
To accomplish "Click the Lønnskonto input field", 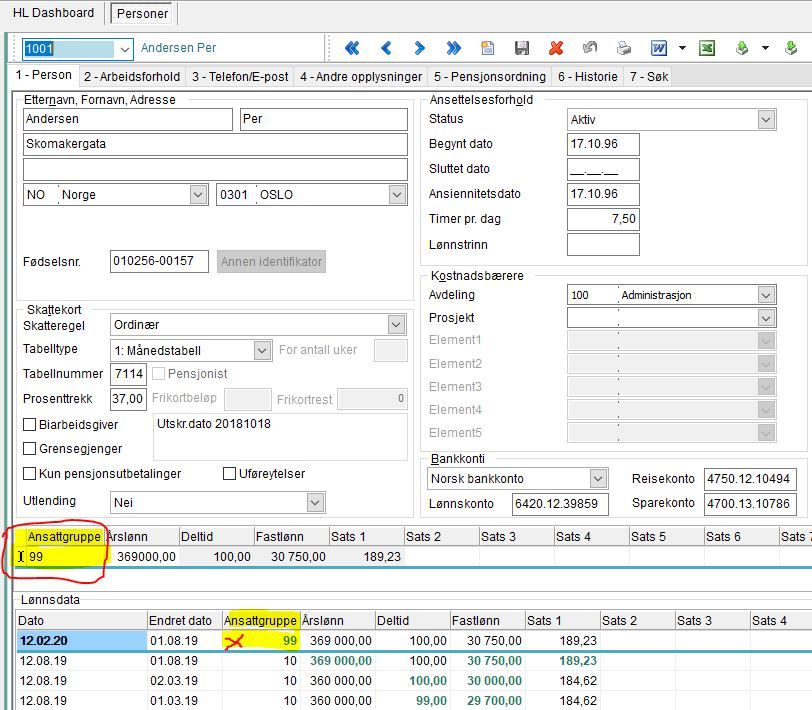I will tap(560, 504).
